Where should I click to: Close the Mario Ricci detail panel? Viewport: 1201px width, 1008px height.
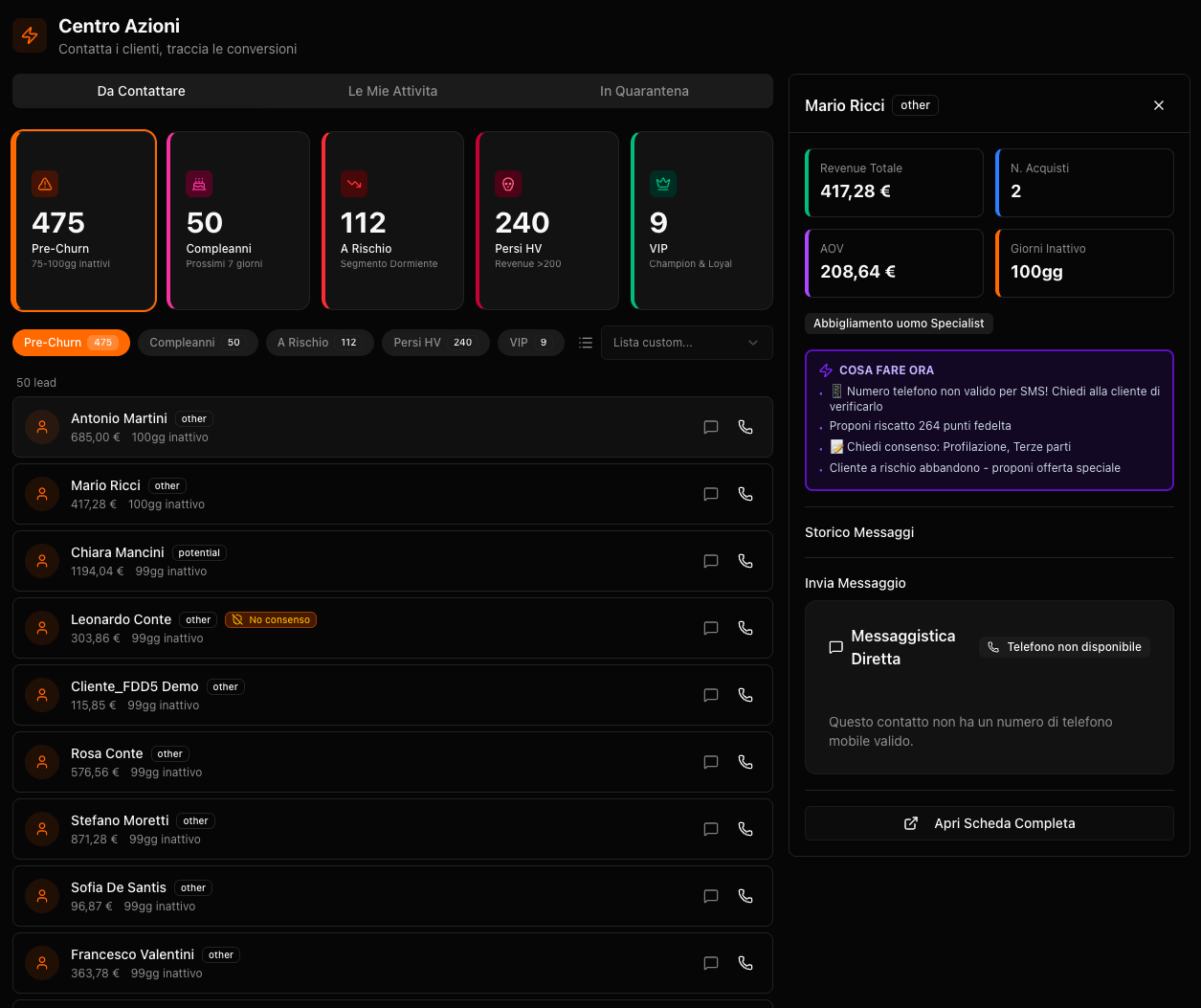(1159, 105)
